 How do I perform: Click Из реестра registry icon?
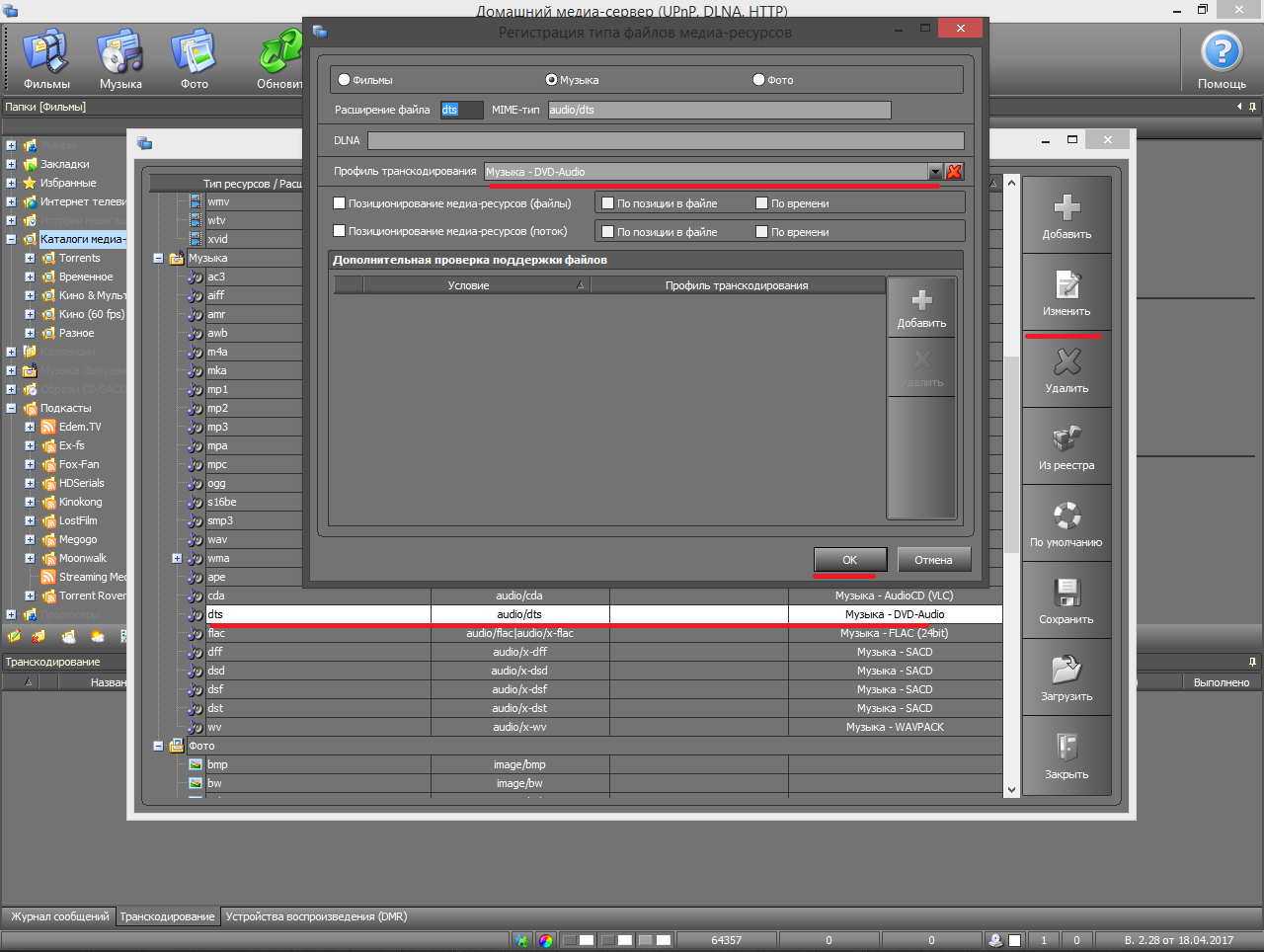[x=1066, y=447]
